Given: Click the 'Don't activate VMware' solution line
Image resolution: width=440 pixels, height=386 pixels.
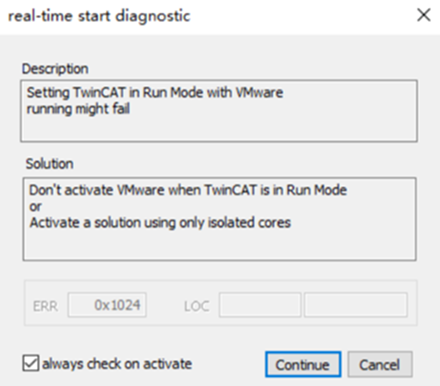Looking at the screenshot, I should pos(188,190).
